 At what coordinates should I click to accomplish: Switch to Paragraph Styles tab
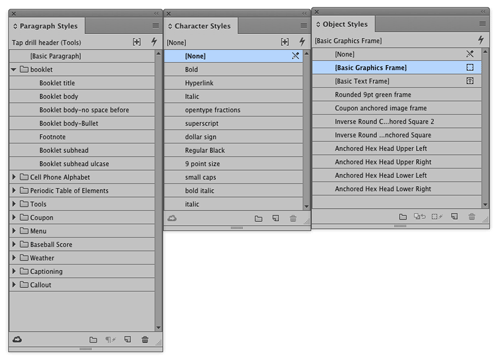tap(47, 26)
